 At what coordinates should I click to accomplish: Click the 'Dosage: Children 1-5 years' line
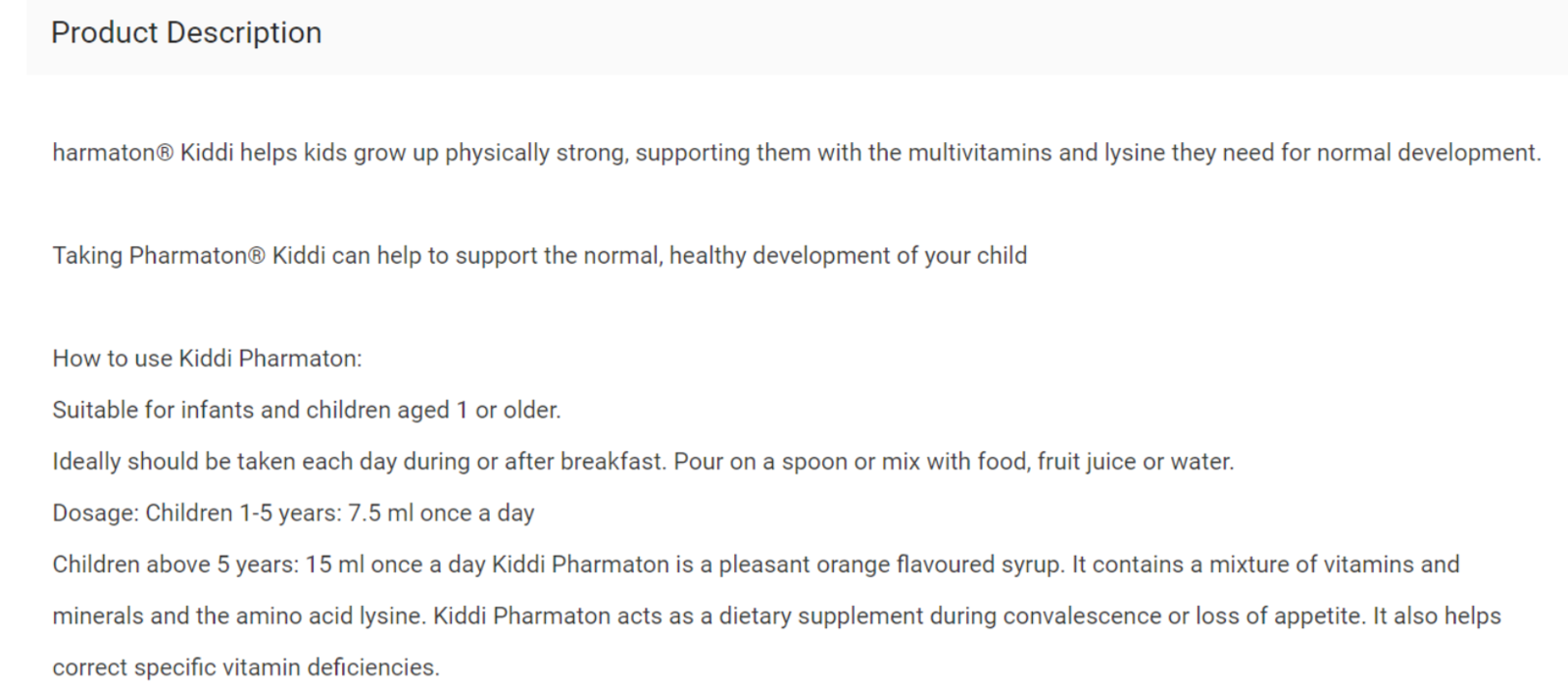click(294, 514)
